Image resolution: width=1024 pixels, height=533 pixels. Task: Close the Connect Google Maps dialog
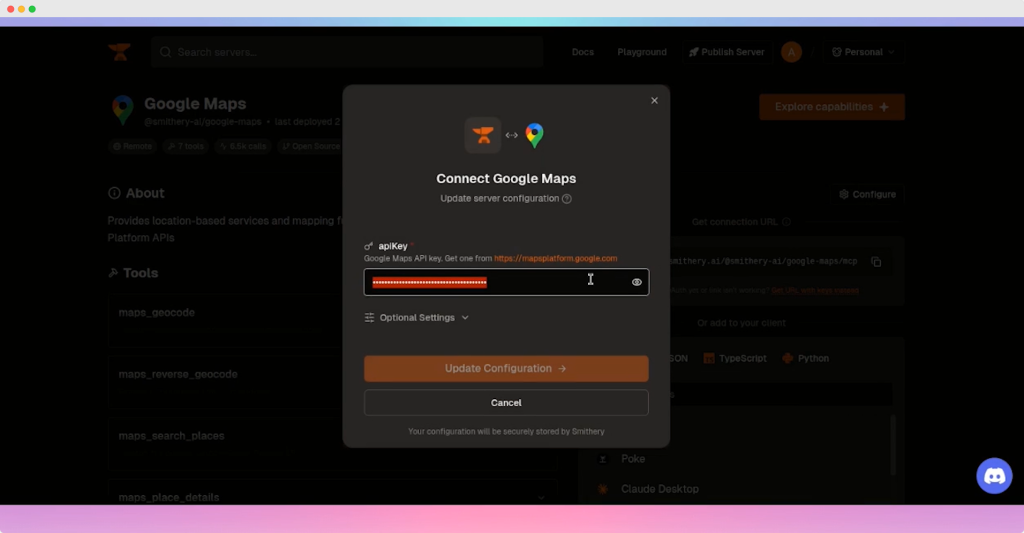tap(654, 101)
